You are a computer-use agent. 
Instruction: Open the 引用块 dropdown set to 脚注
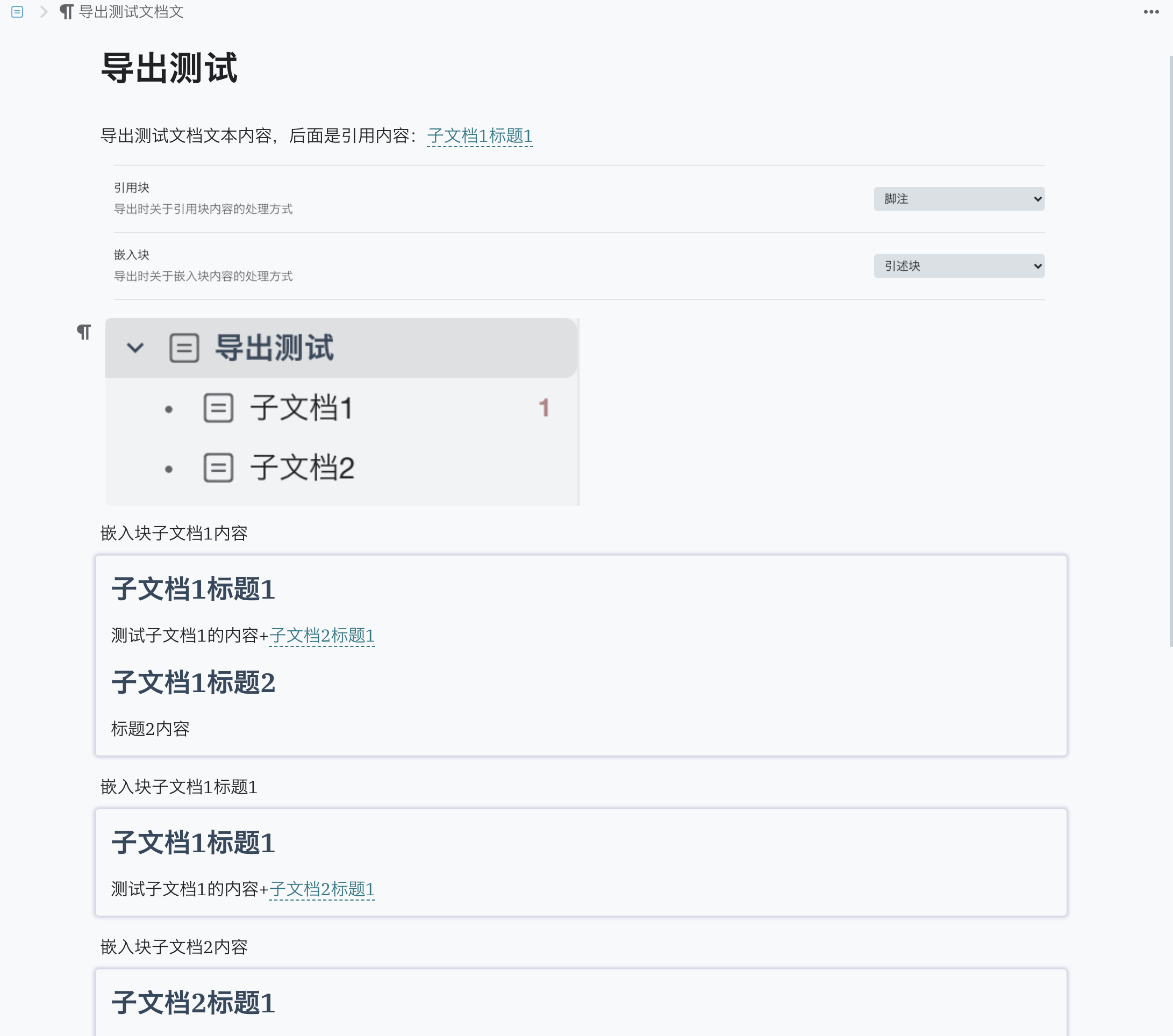[959, 199]
